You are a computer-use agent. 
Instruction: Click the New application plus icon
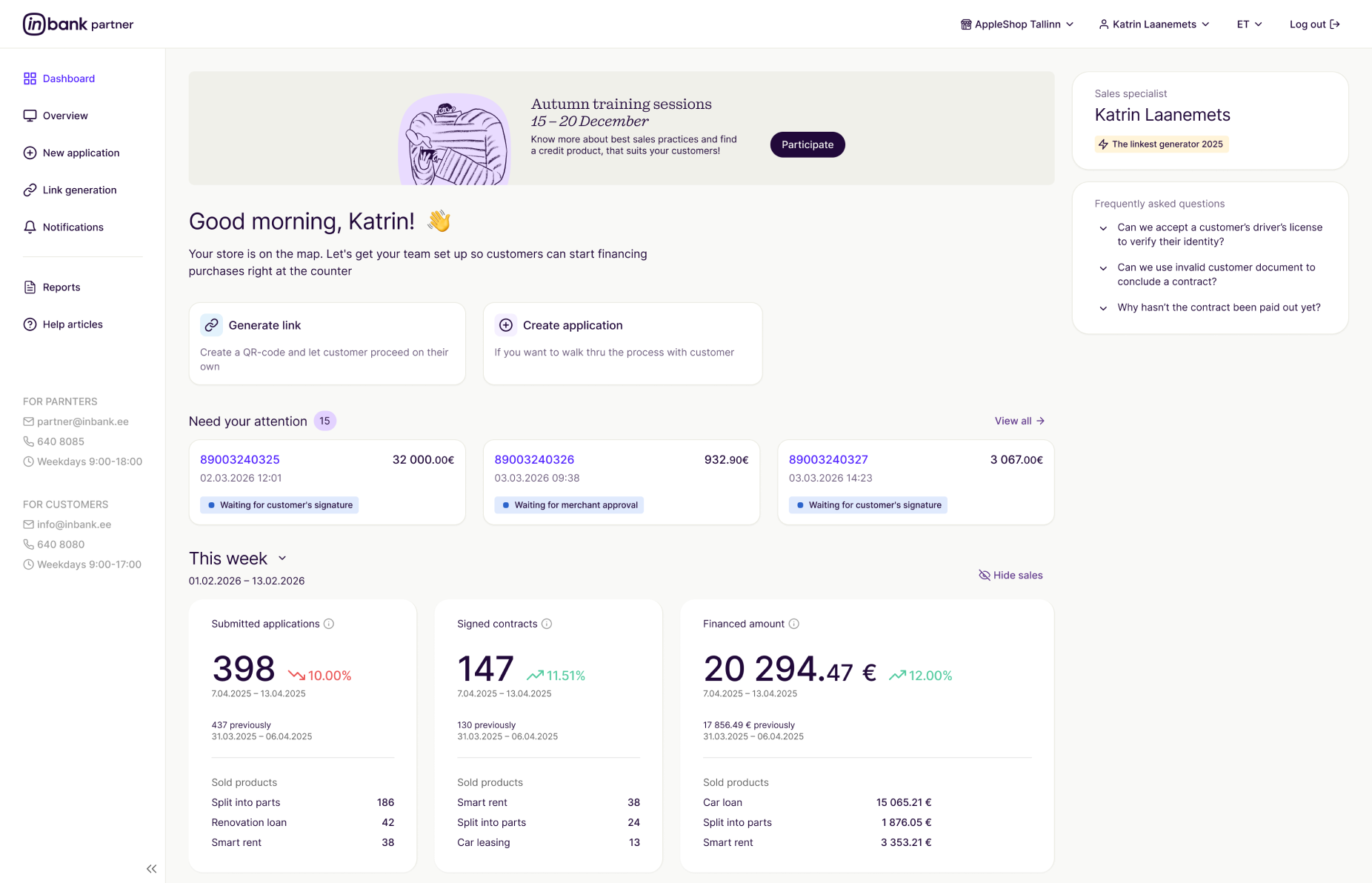30,153
